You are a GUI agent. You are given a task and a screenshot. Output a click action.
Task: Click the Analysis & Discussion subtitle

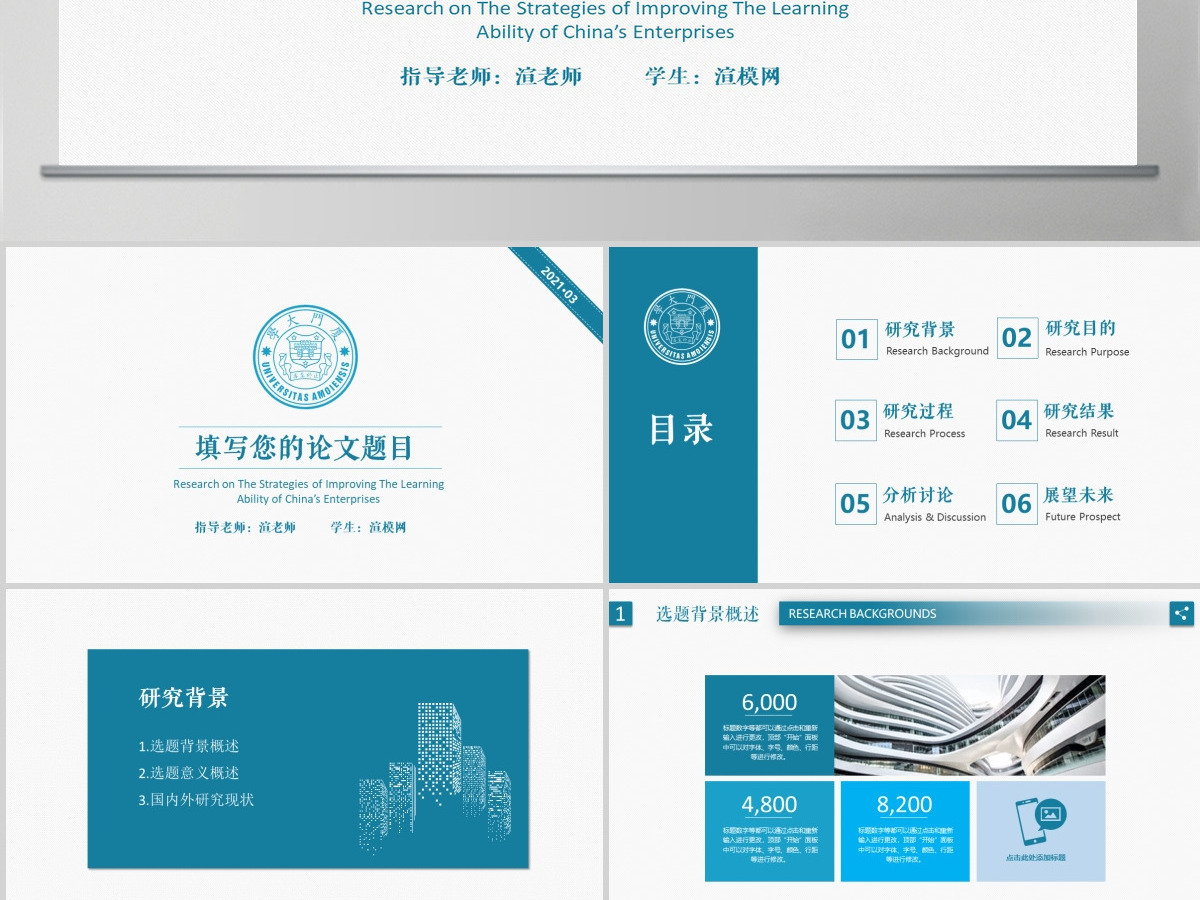935,517
